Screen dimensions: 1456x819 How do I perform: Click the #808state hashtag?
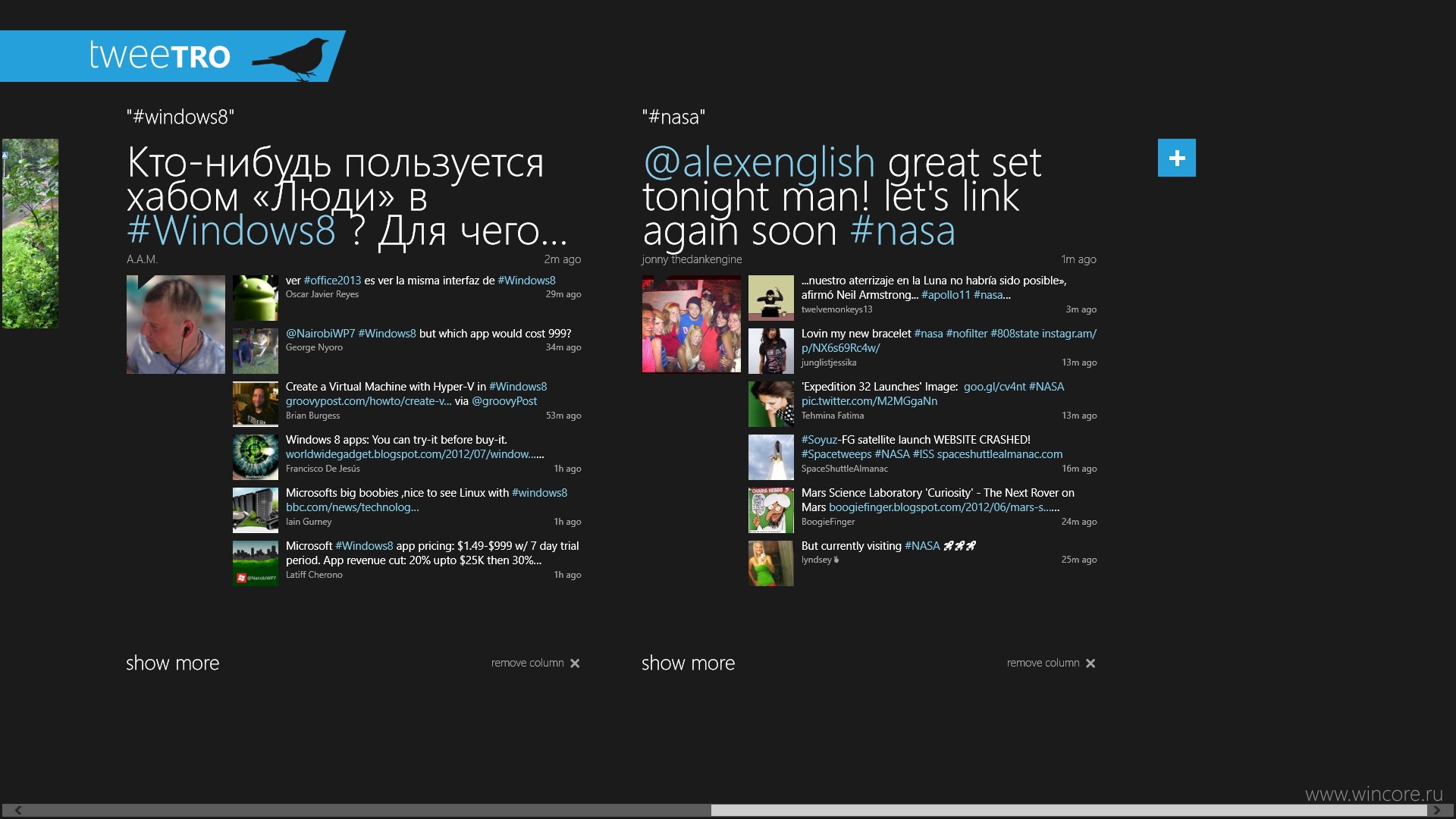coord(1015,334)
